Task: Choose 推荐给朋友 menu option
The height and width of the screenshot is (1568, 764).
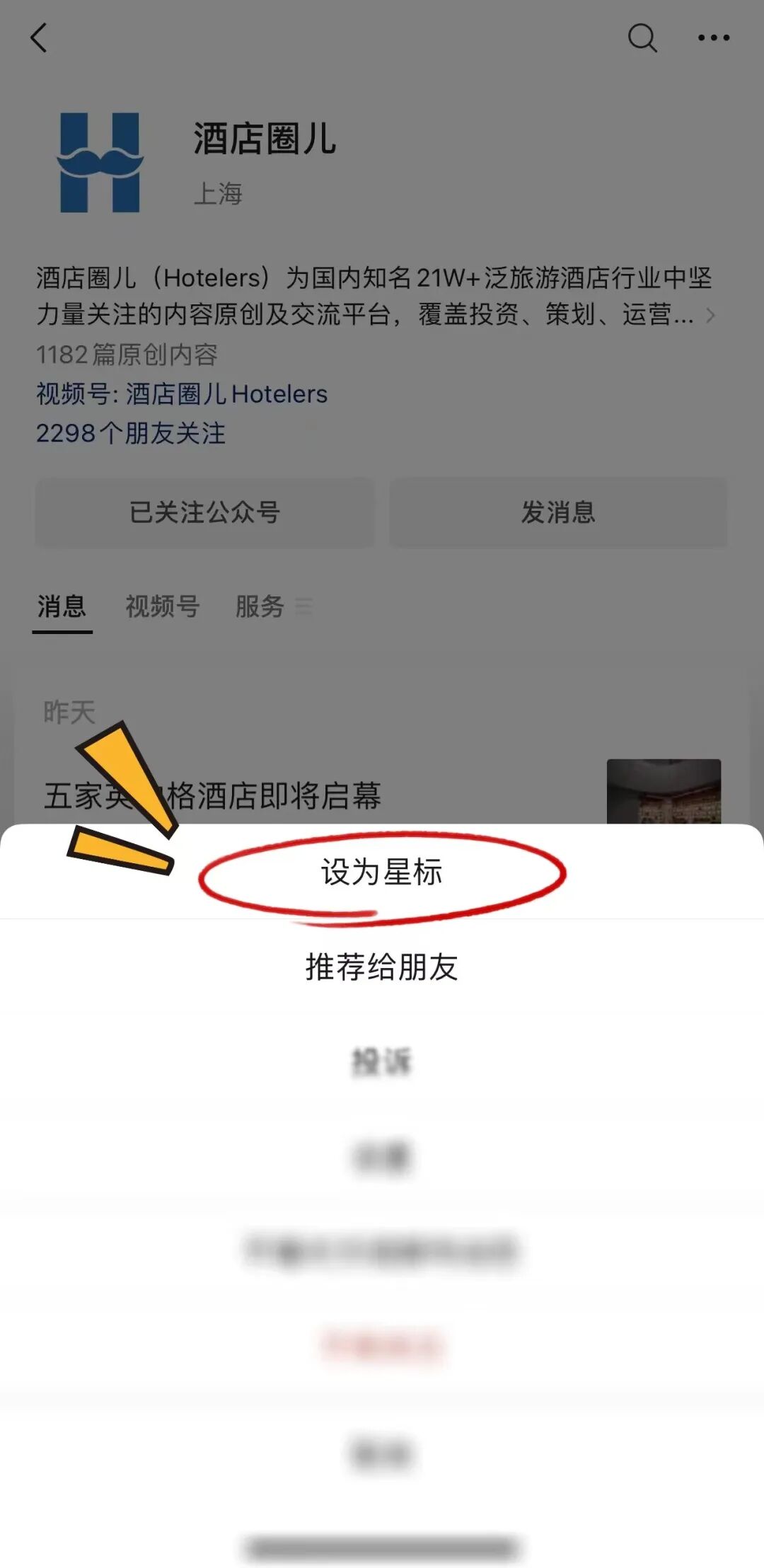Action: (x=382, y=967)
